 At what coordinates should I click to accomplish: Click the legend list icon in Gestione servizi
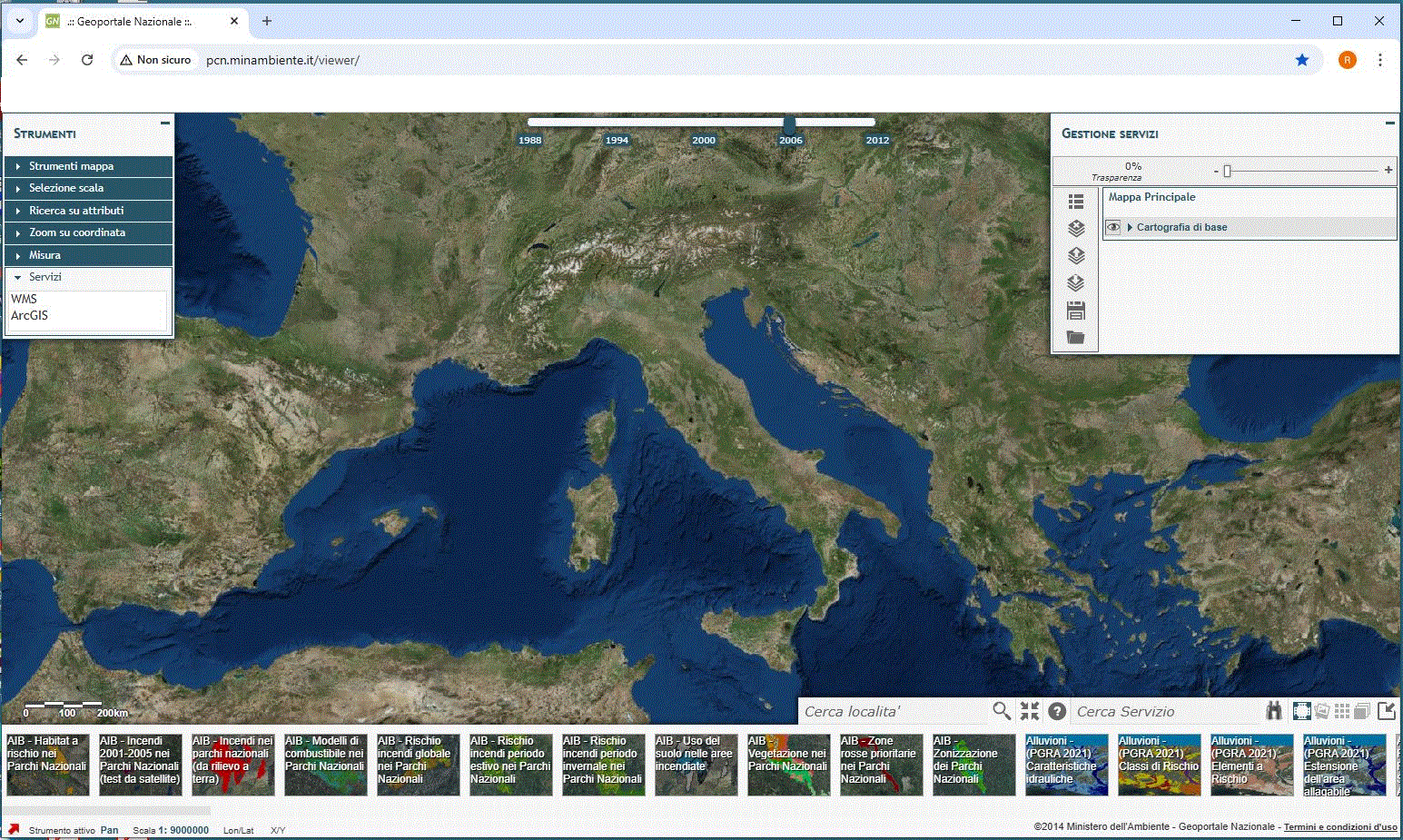pyautogui.click(x=1076, y=202)
